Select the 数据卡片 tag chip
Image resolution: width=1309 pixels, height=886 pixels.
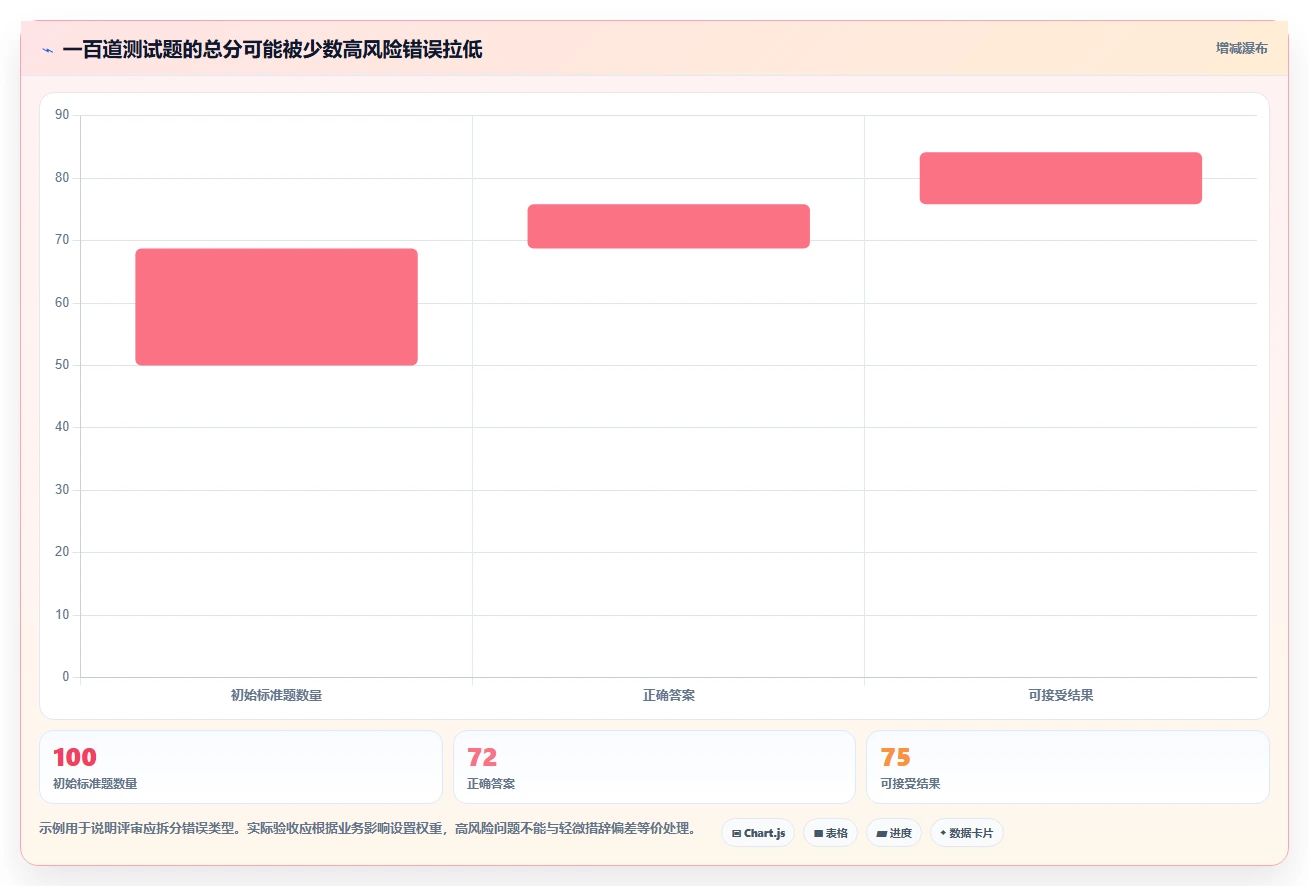tap(966, 833)
